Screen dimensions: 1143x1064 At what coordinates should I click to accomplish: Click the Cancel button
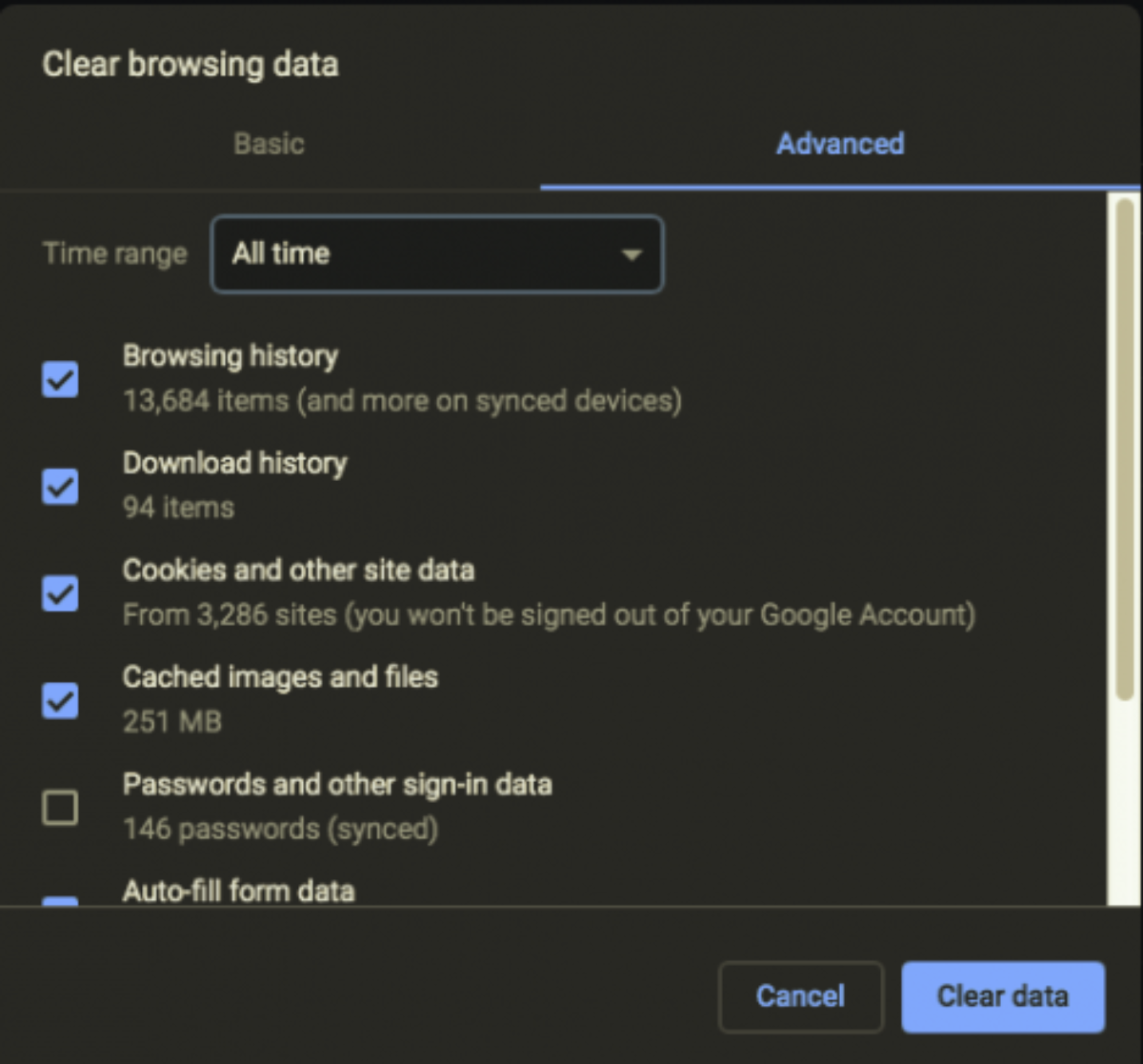point(800,996)
